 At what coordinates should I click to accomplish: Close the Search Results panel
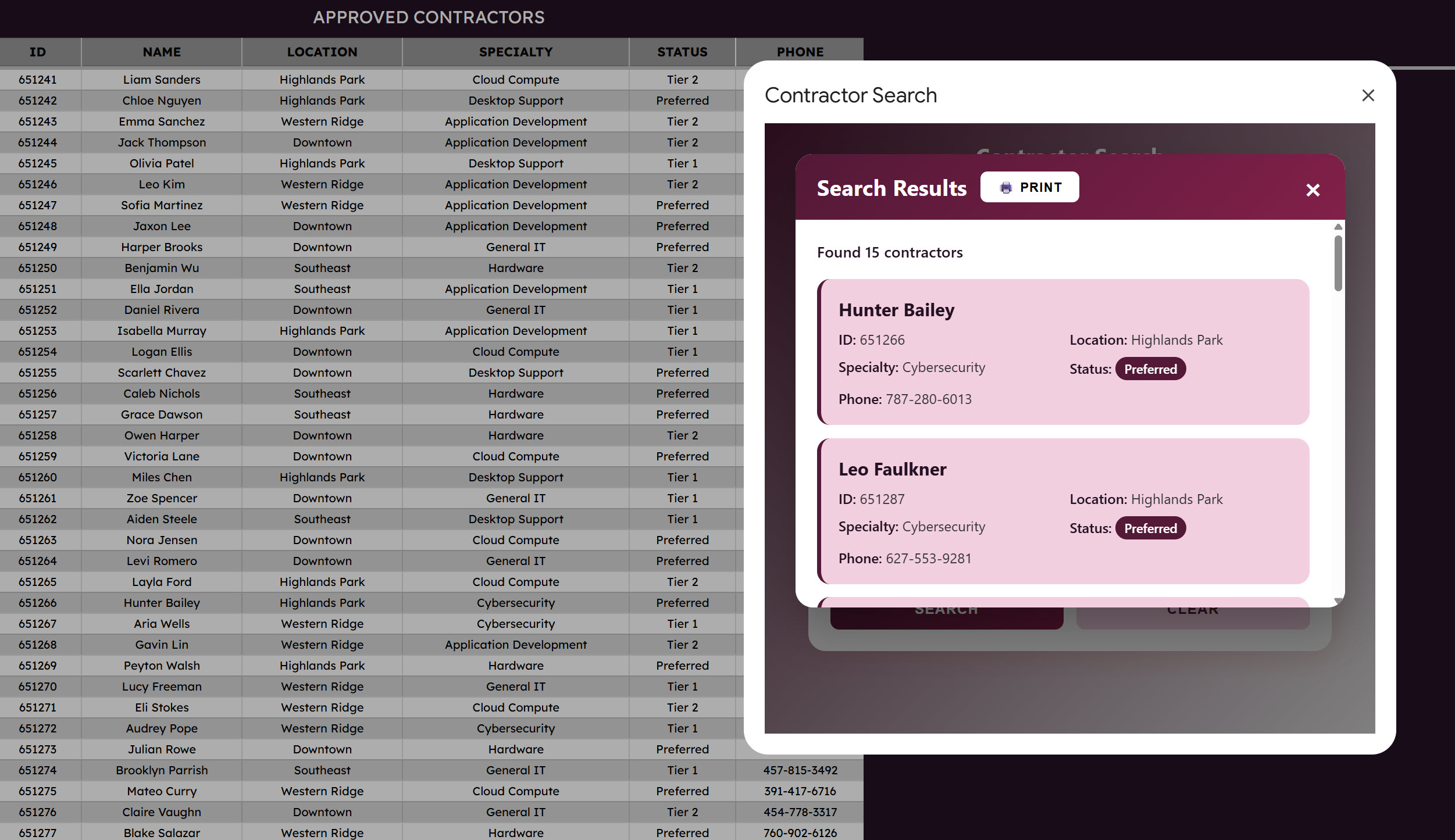(x=1313, y=190)
